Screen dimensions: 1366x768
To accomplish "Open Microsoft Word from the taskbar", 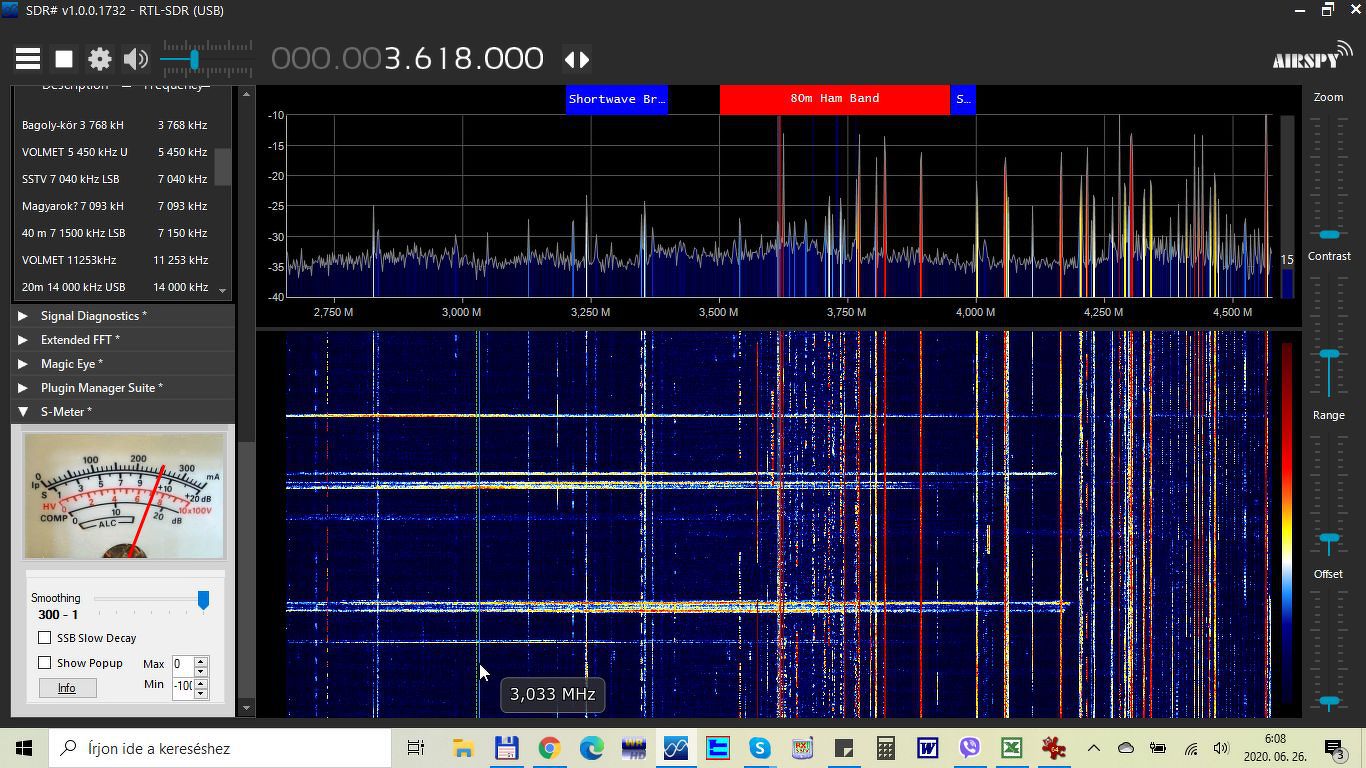I will point(927,748).
